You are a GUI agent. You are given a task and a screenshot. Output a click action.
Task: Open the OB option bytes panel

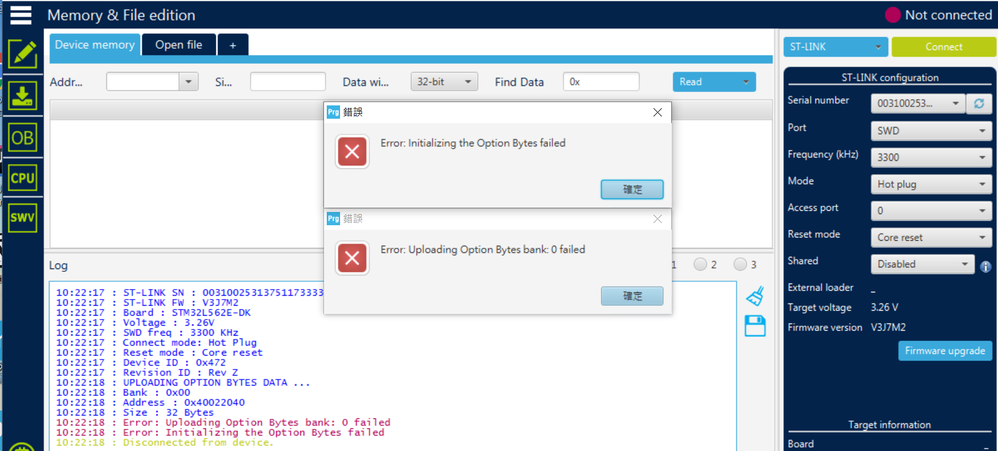coord(22,137)
